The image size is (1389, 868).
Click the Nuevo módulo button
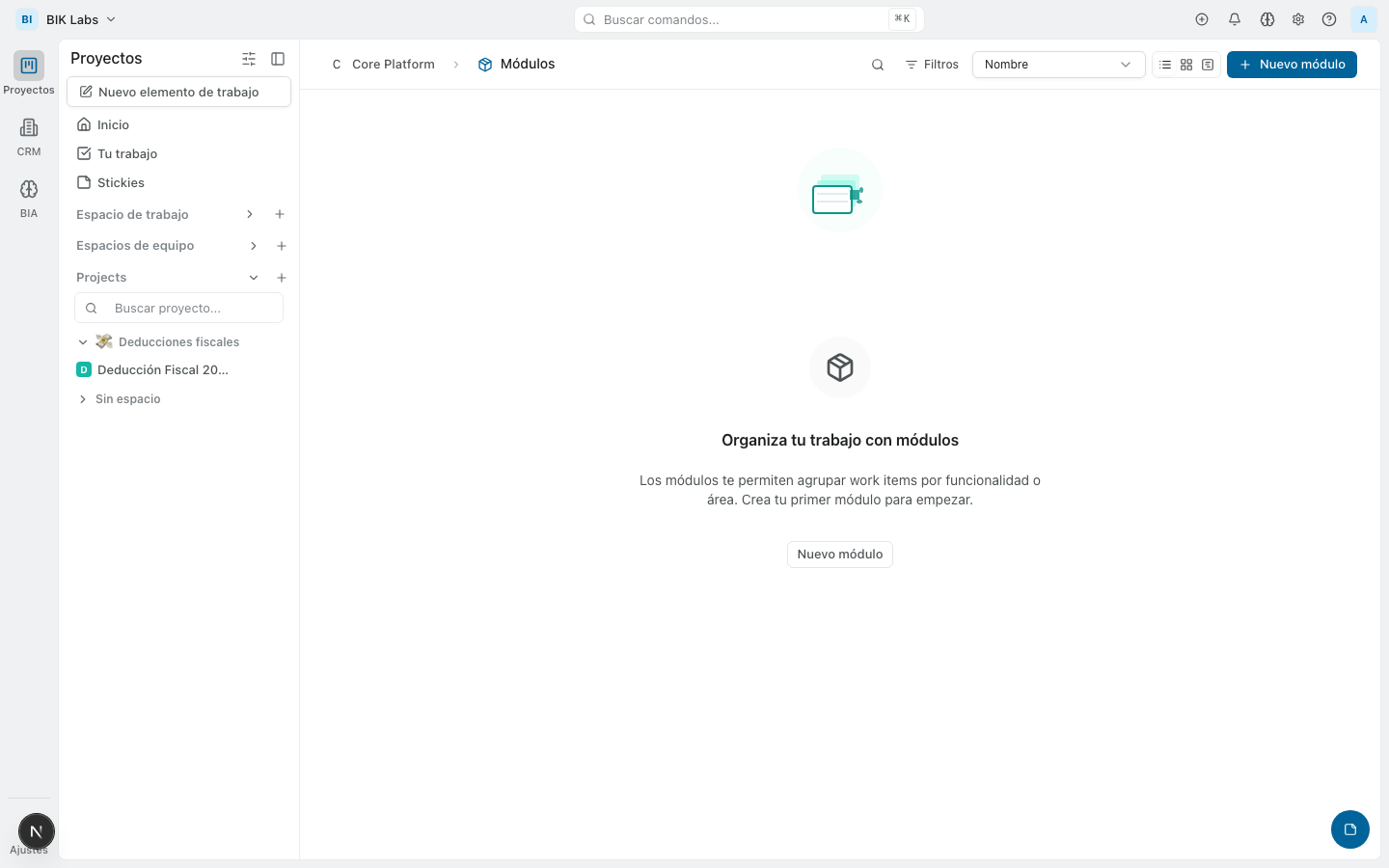(x=1292, y=65)
